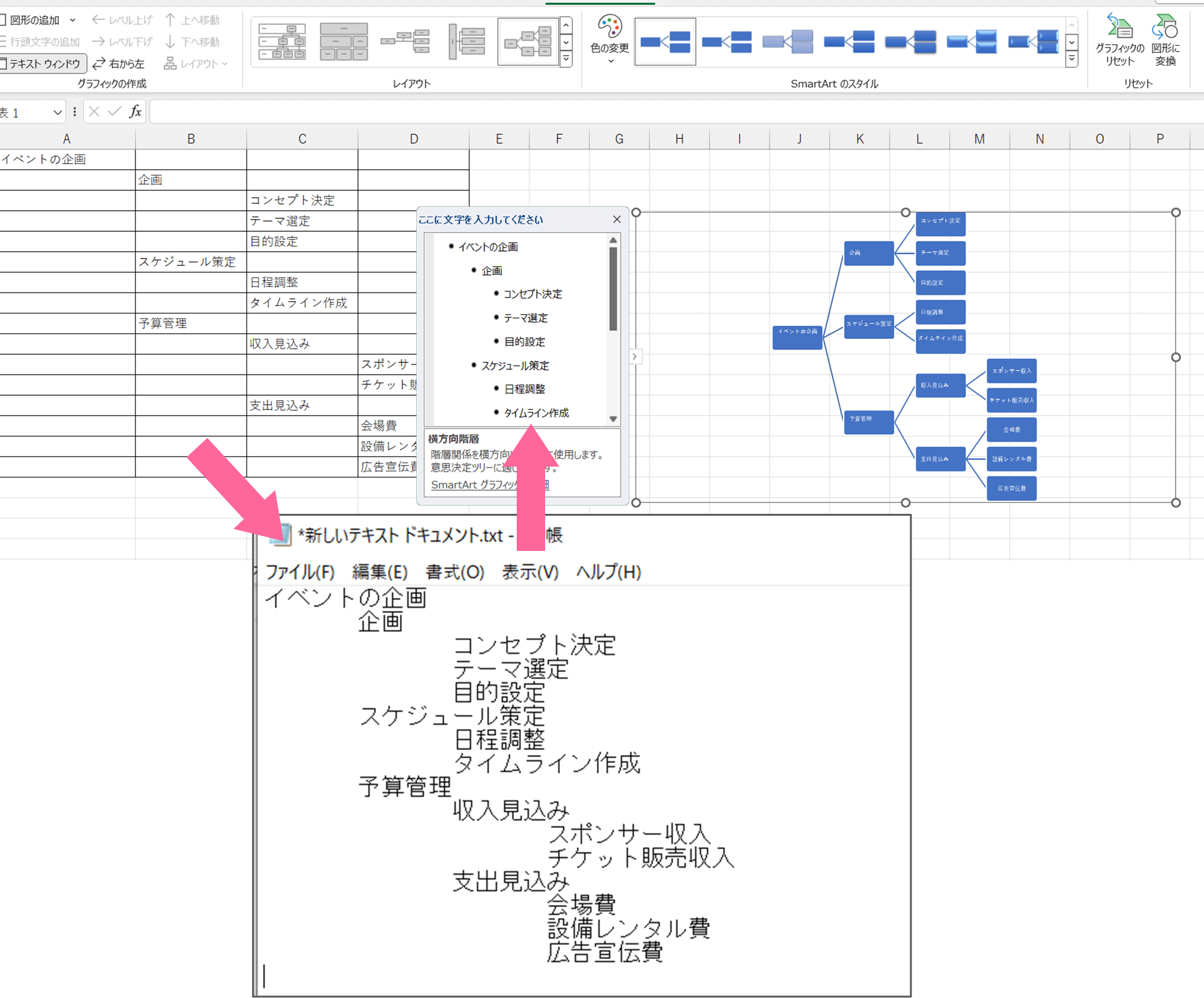
Task: Open the Name Box dropdown arrow
Action: (x=57, y=113)
